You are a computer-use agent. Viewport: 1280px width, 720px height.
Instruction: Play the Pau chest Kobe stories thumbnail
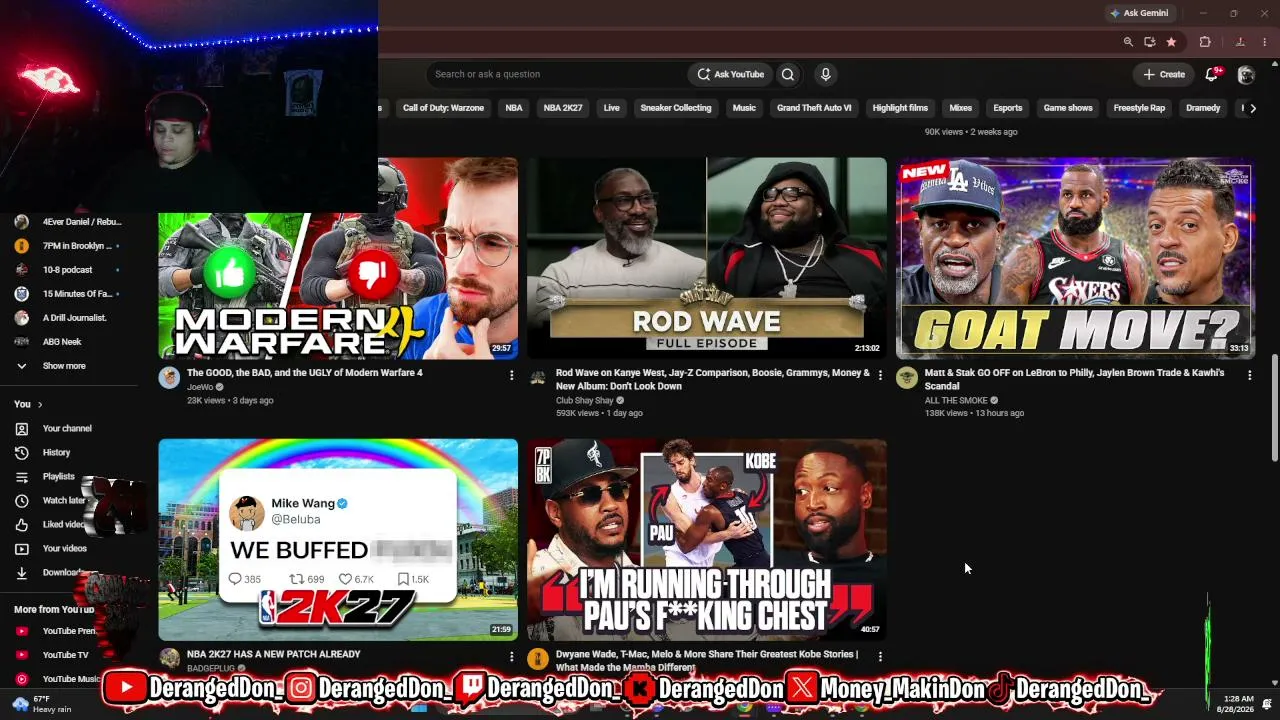click(707, 539)
